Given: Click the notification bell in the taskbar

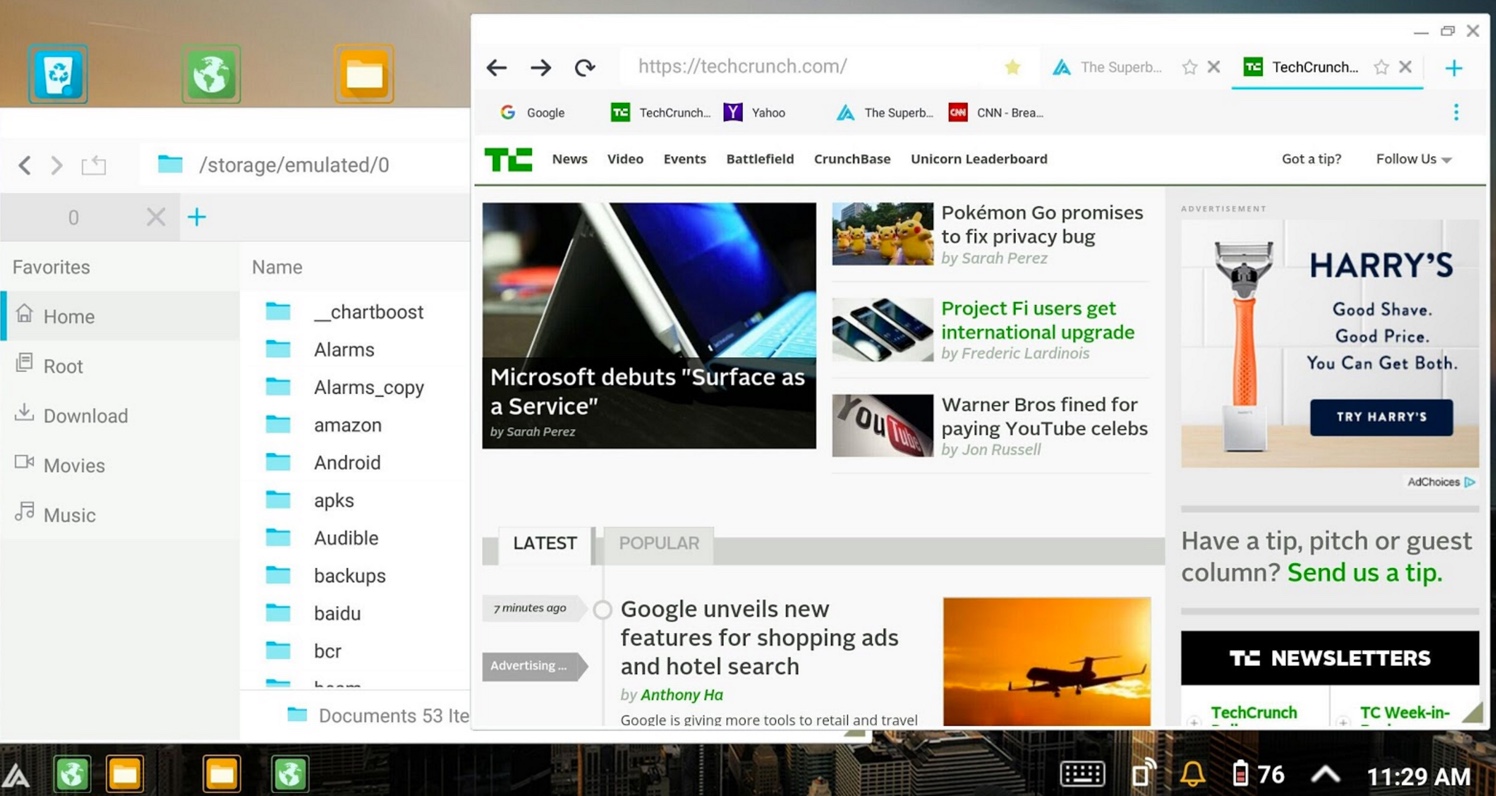Looking at the screenshot, I should 1192,774.
